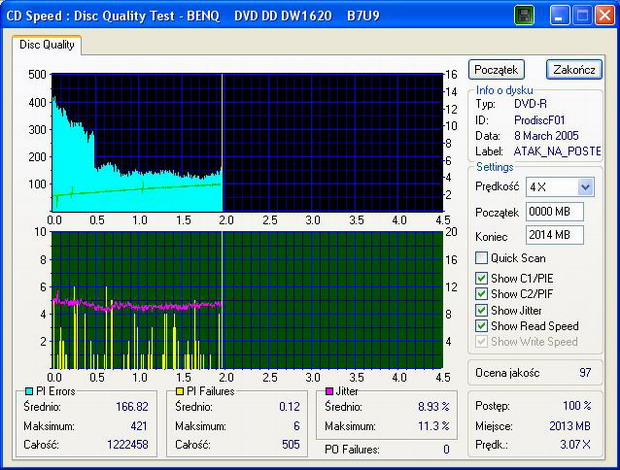Toggle the Show Read Speed checkbox
This screenshot has width=620, height=470.
click(481, 326)
